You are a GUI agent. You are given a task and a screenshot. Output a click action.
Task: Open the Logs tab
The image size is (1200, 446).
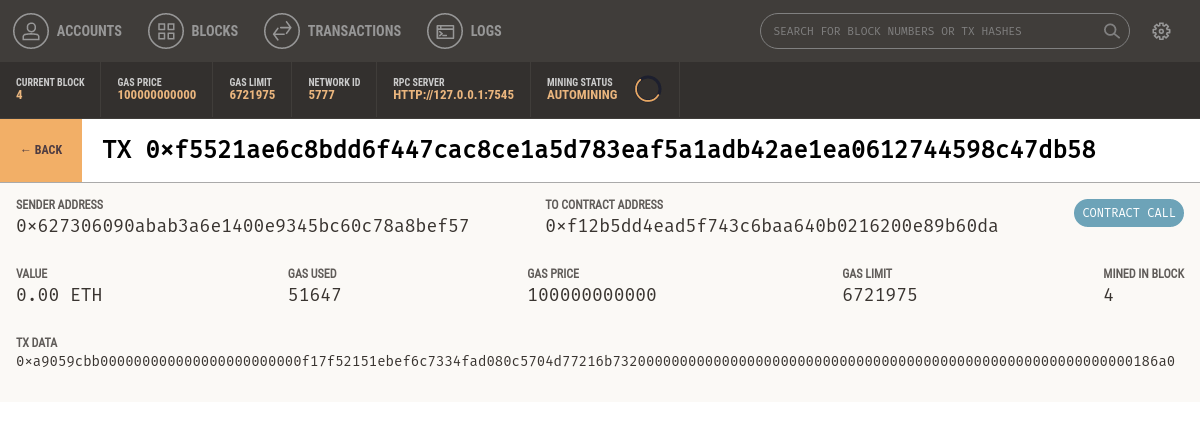[485, 31]
